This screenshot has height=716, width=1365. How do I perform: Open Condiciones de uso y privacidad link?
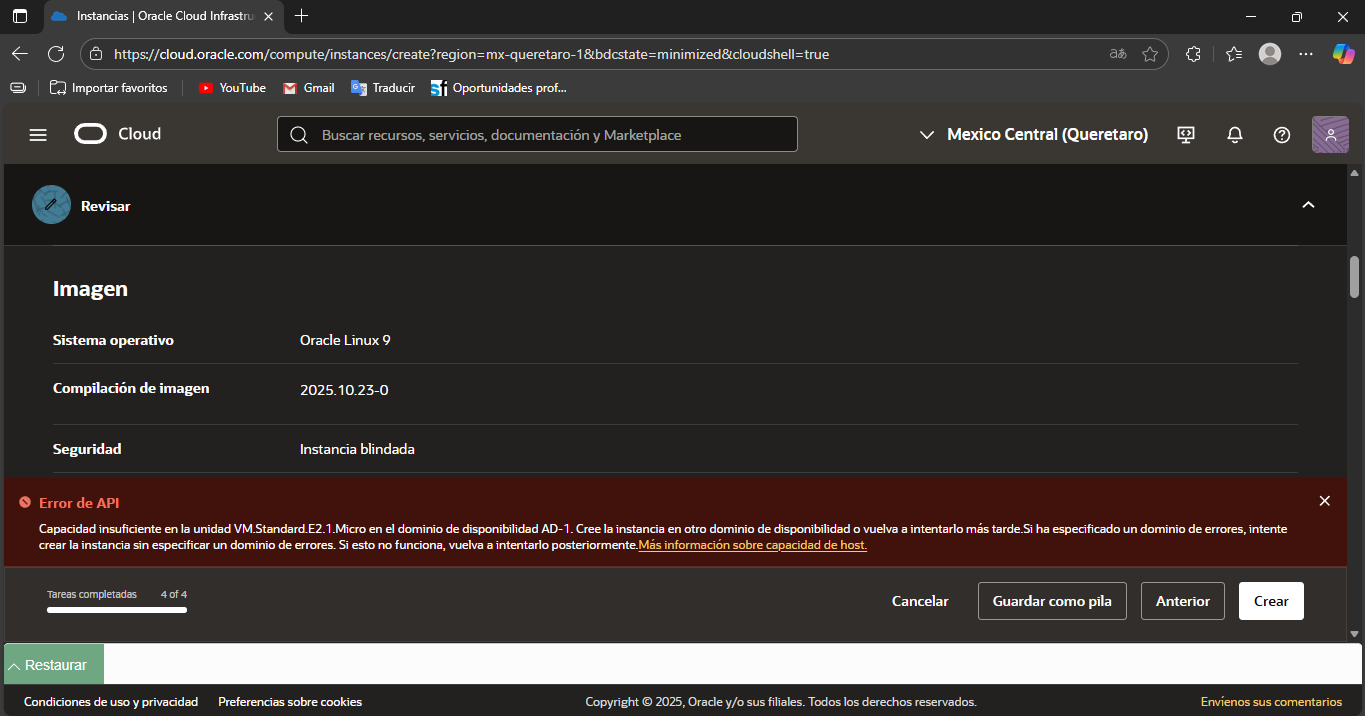[111, 702]
